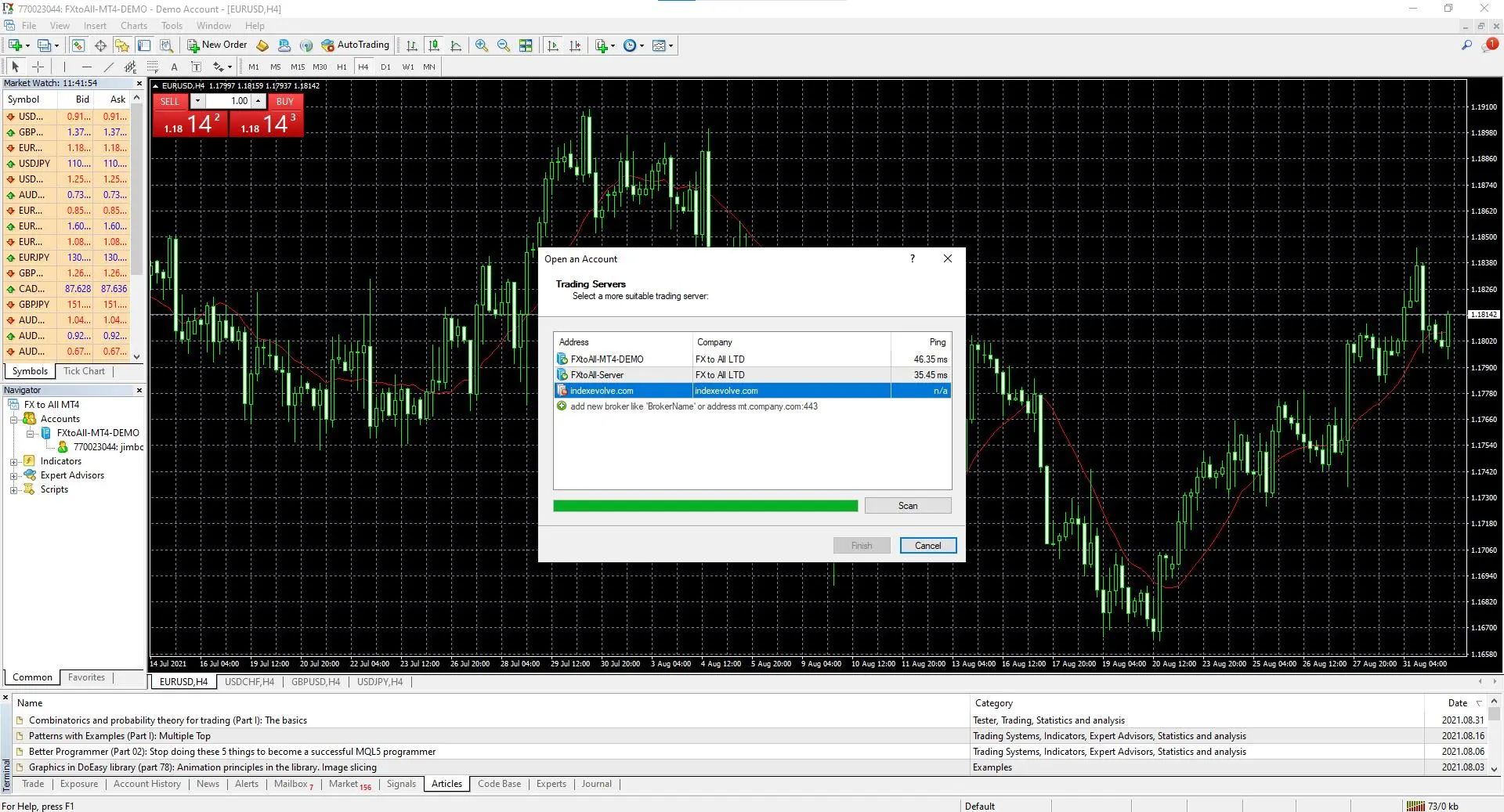
Task: Open the Tick Chart tab
Action: pyautogui.click(x=84, y=371)
